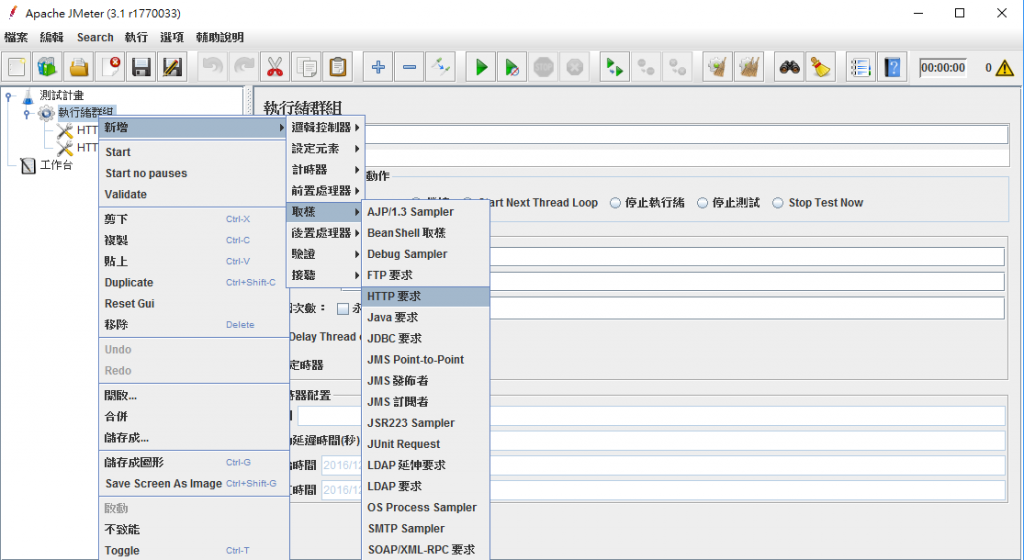This screenshot has height=560, width=1024.
Task: Click the Paste clipboard icon
Action: 338,67
